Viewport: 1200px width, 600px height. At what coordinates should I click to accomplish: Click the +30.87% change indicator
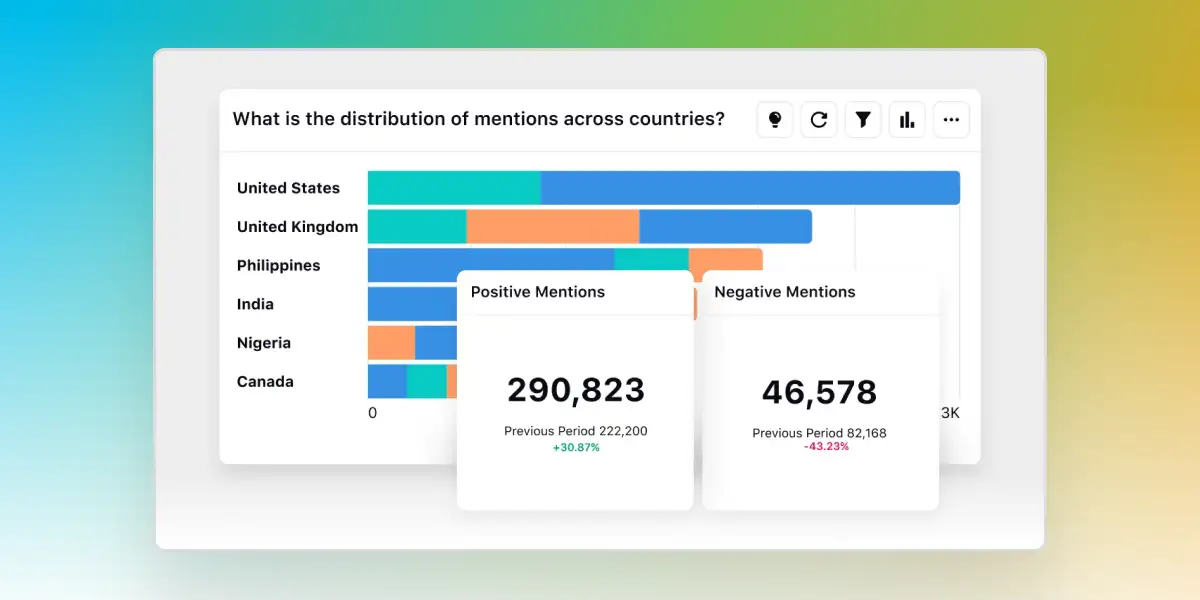pos(576,447)
